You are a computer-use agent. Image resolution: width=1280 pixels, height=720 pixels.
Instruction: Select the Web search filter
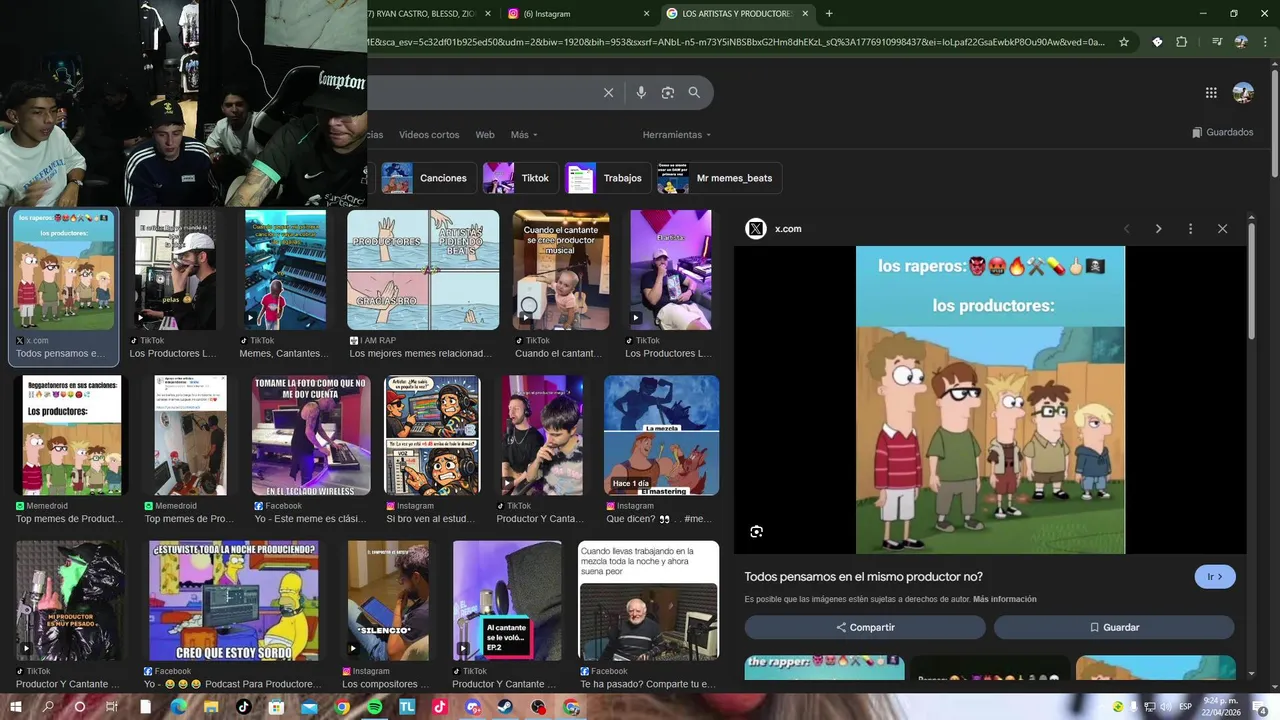click(485, 135)
